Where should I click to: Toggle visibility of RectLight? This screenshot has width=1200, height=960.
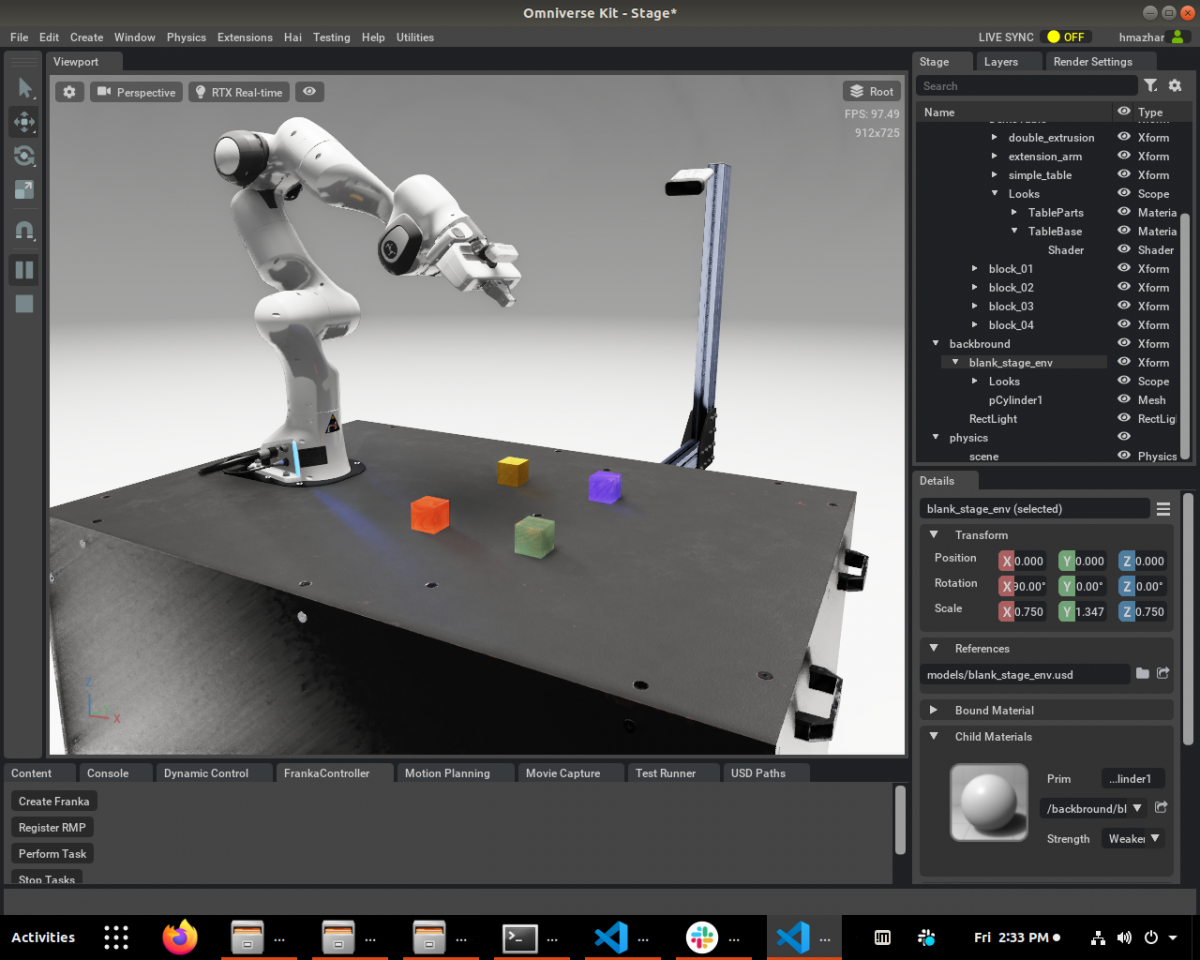[x=1124, y=419]
